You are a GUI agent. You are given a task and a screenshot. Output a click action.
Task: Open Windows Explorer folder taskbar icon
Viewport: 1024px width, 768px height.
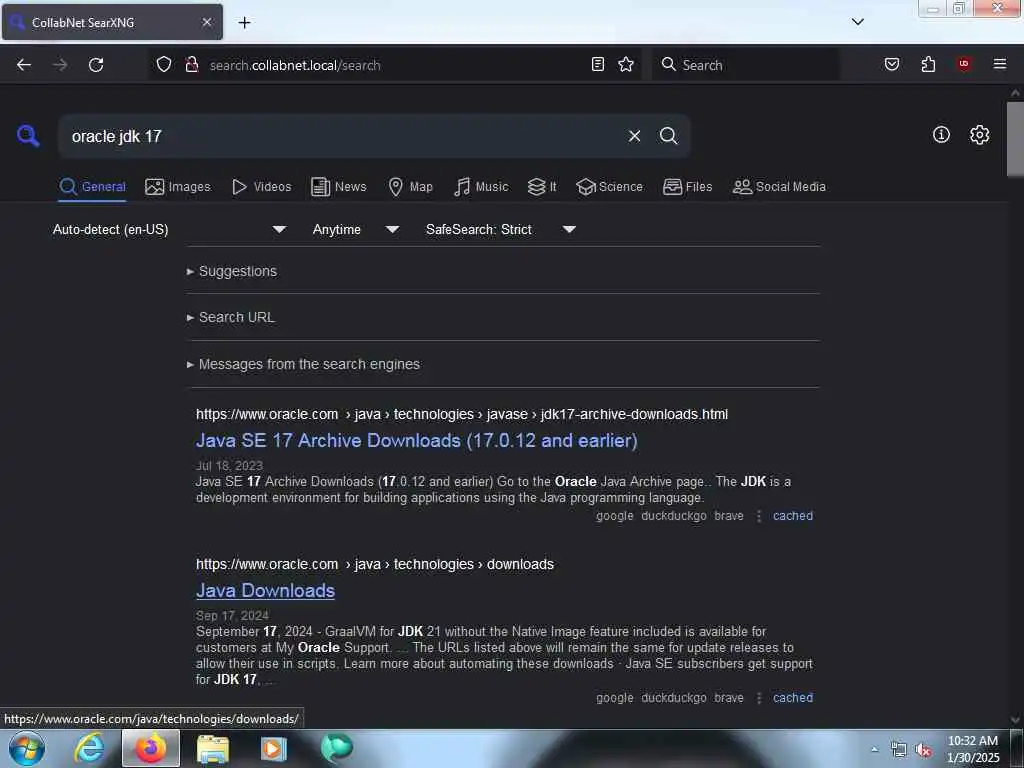point(212,748)
